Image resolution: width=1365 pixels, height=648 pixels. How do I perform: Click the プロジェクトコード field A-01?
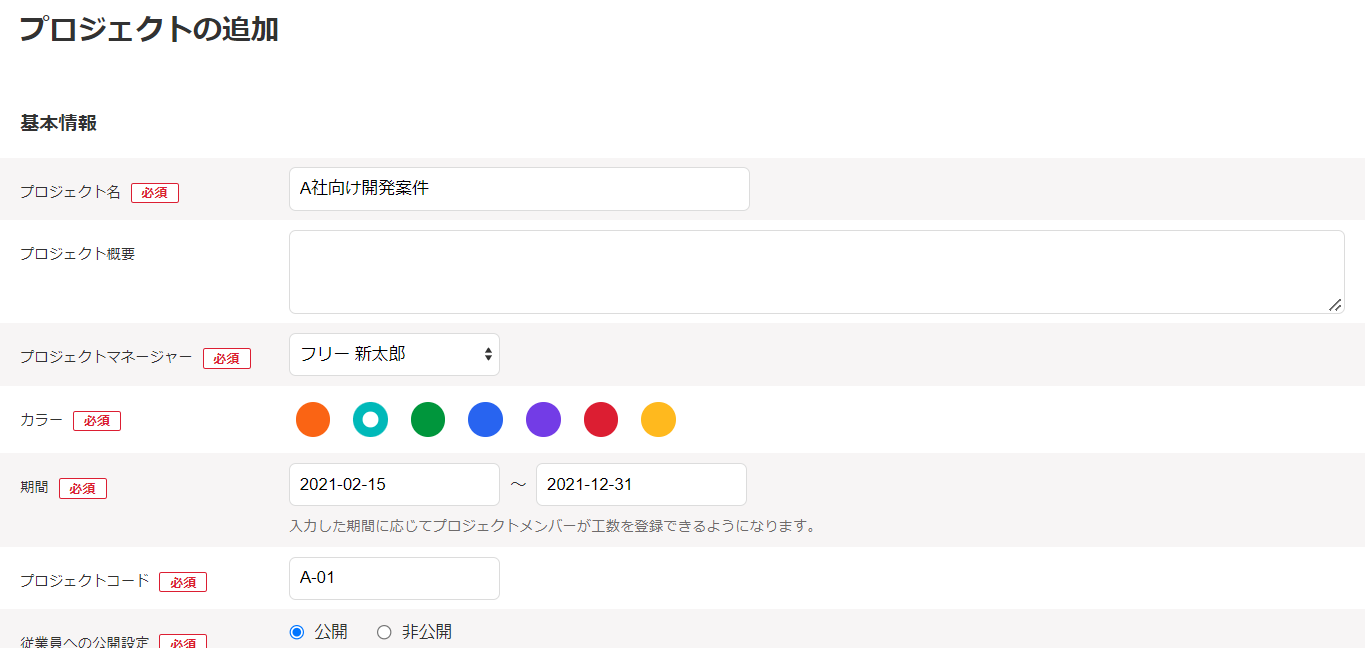(x=394, y=578)
